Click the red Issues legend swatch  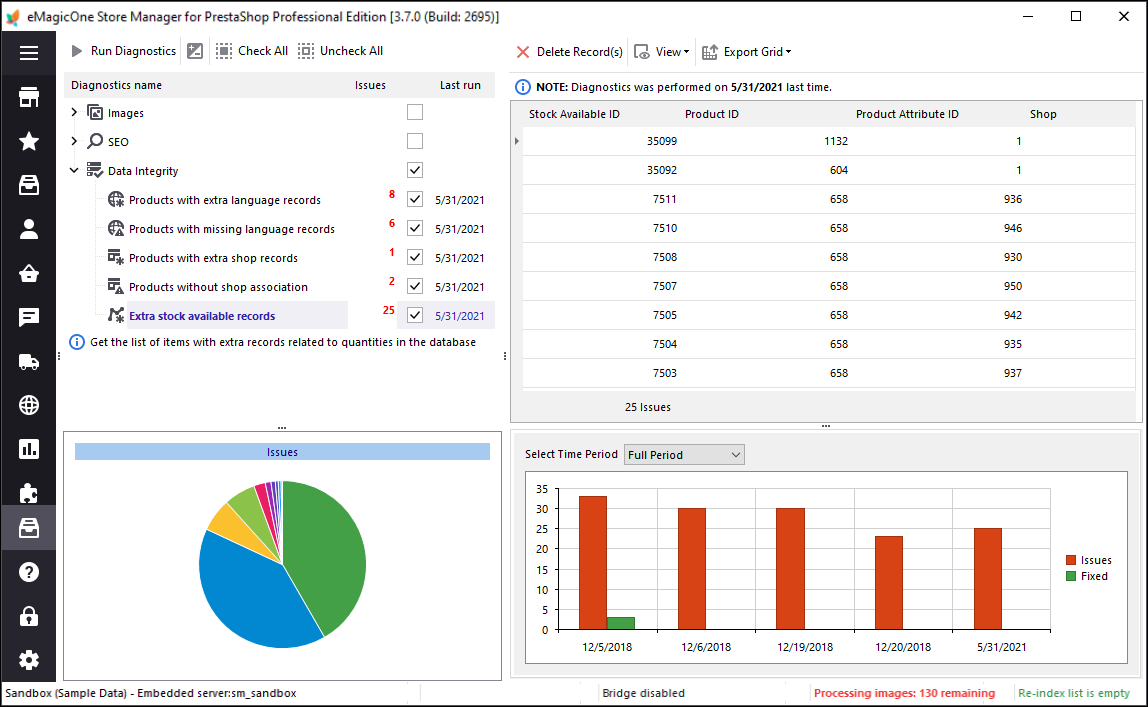(x=1071, y=560)
